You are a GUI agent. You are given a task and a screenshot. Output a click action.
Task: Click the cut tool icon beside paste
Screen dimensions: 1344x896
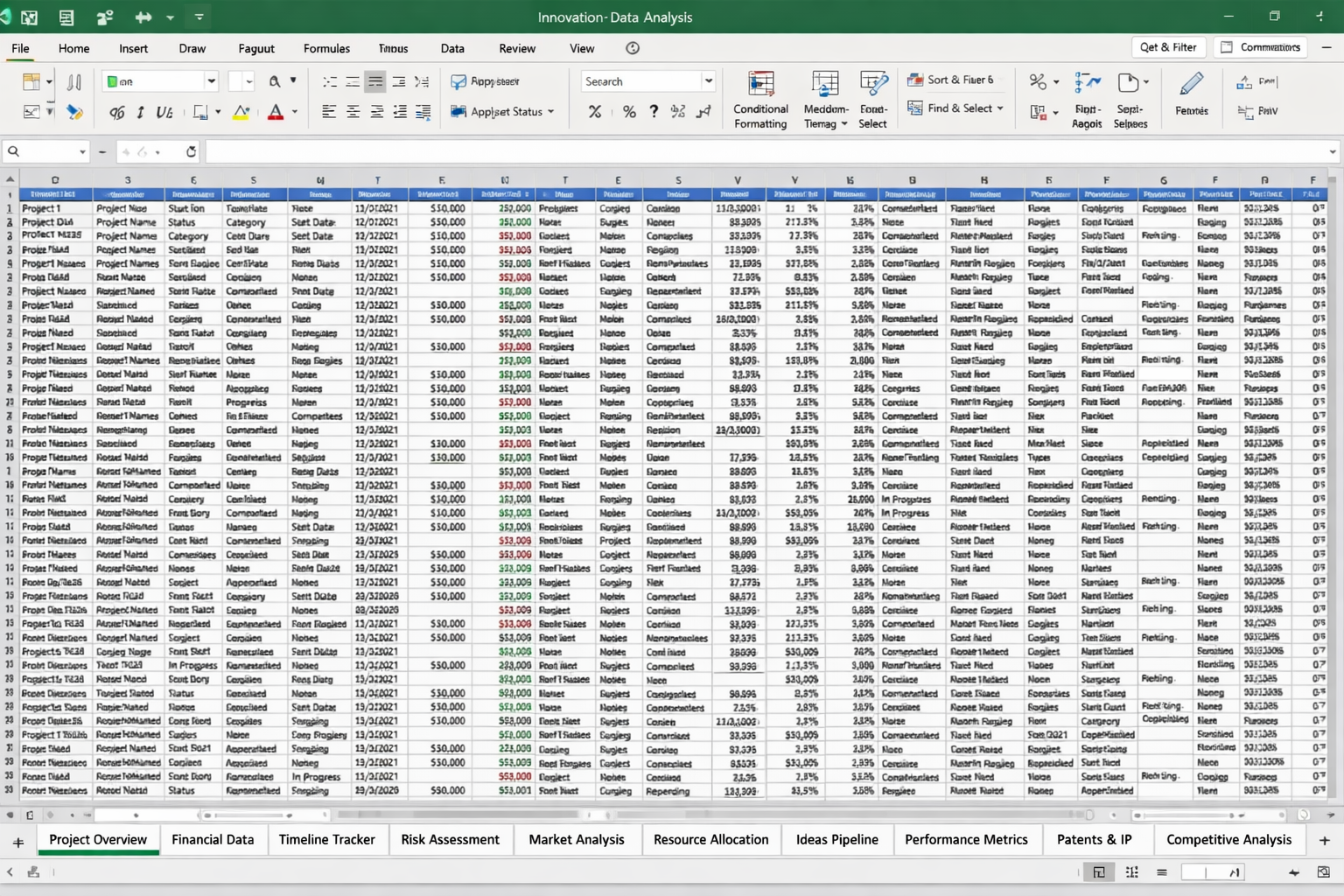[x=74, y=82]
